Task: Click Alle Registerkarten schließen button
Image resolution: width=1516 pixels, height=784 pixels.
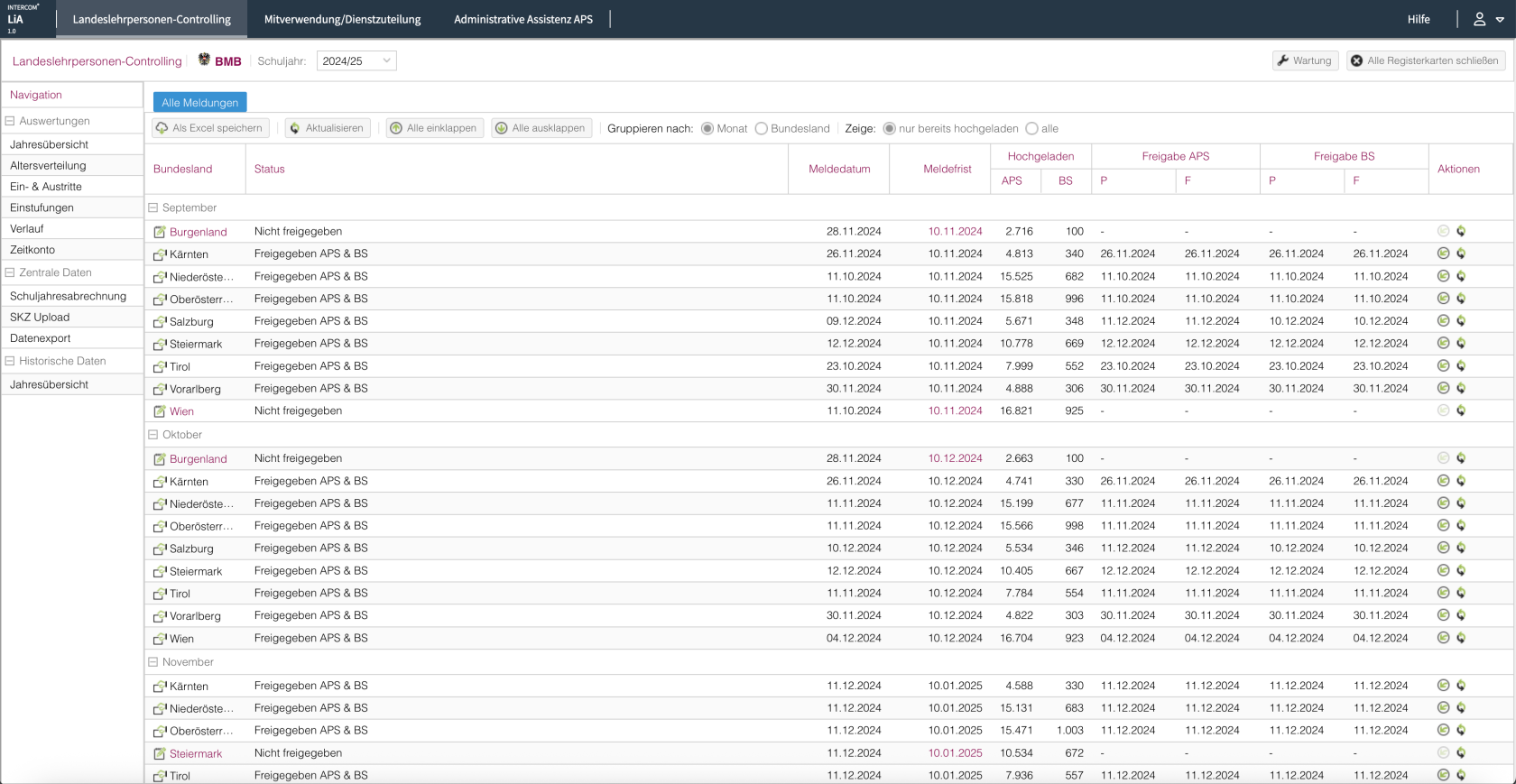Action: tap(1425, 60)
